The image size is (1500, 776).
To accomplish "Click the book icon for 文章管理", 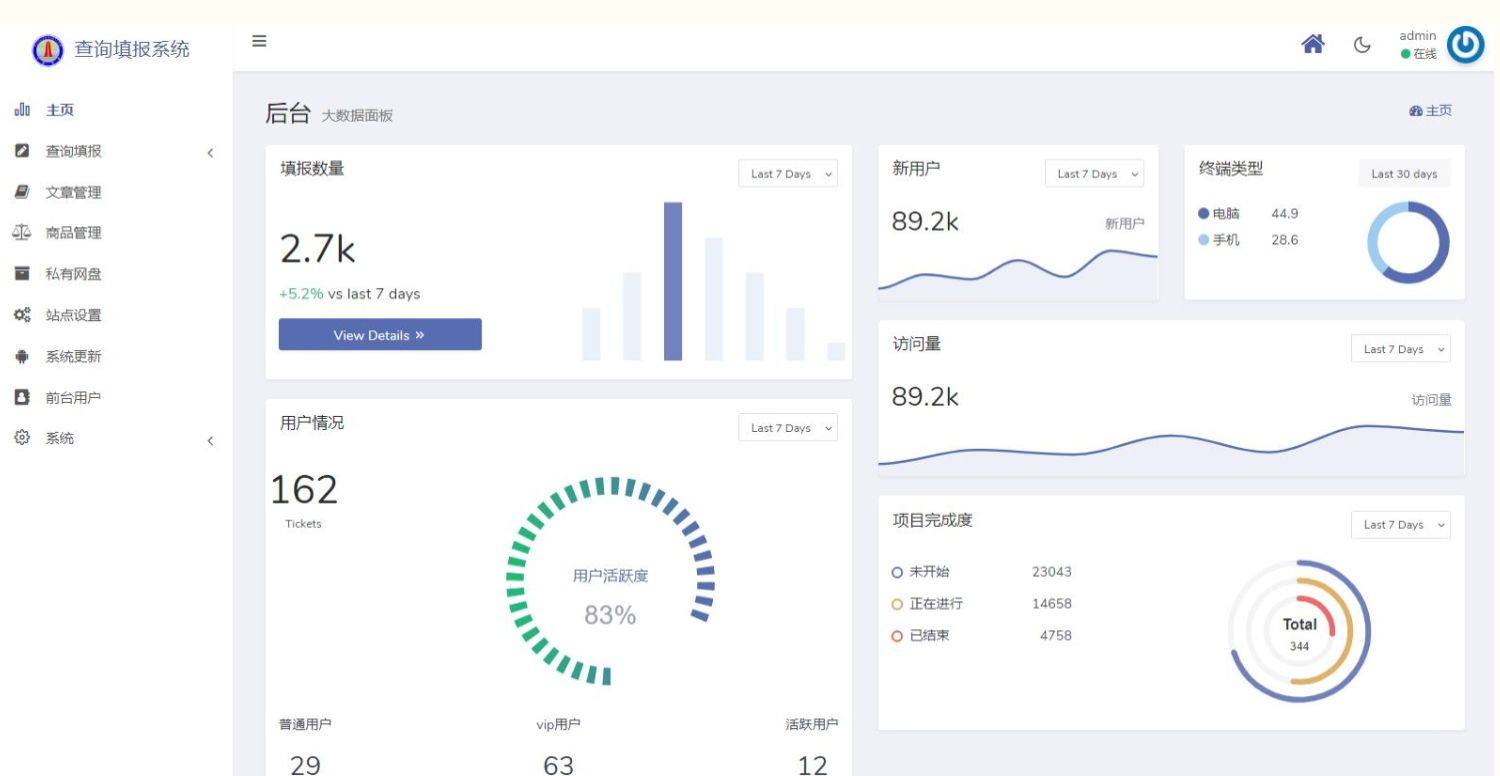I will pos(21,192).
